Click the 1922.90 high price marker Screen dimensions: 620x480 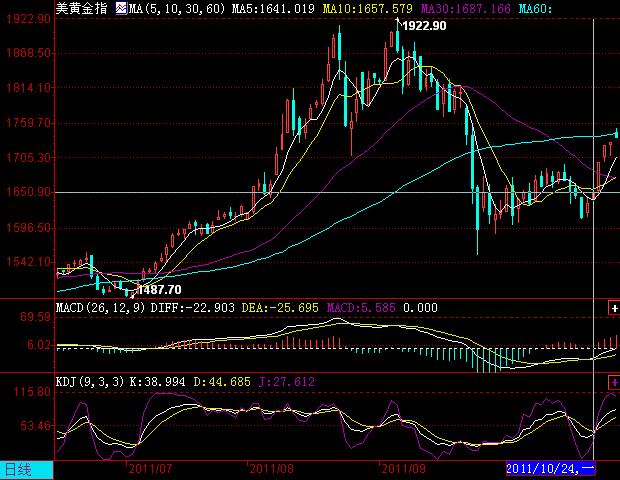pos(424,26)
